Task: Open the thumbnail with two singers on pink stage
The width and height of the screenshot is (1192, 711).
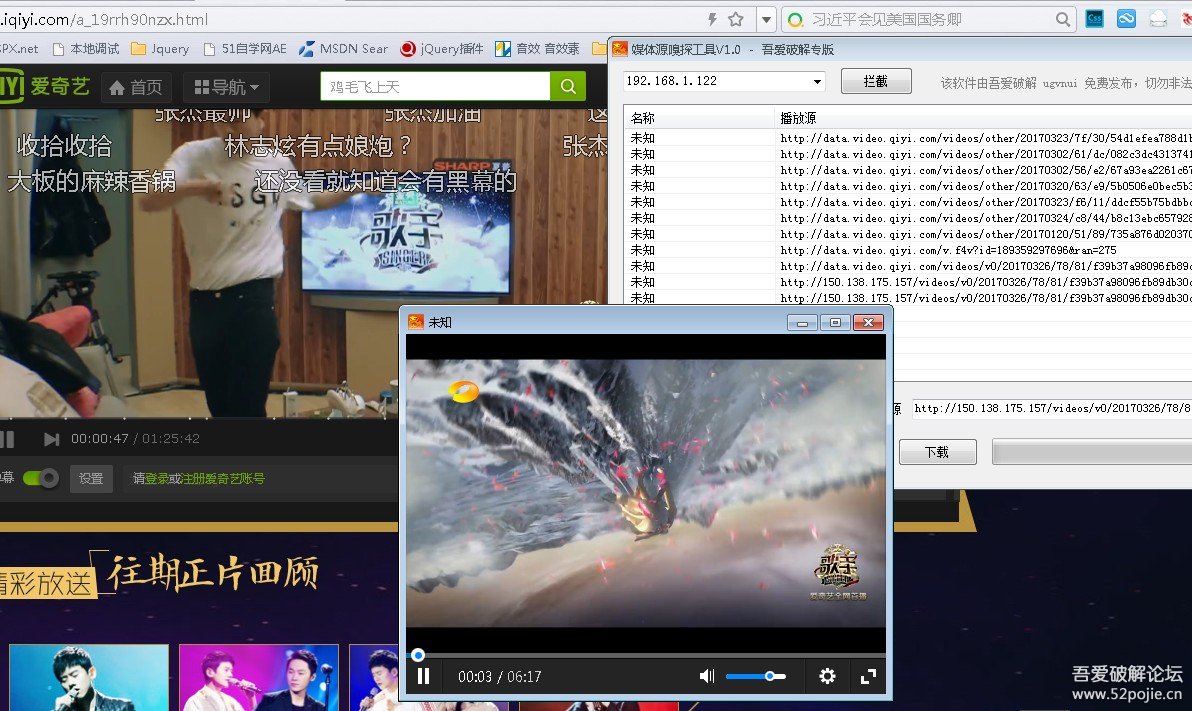Action: 258,678
